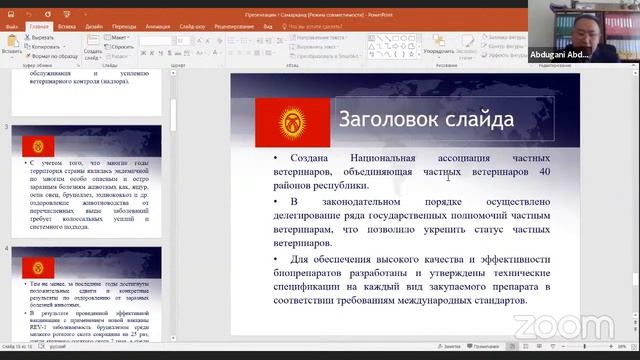Click Notes (Заметки) in the status bar
640x360 pixels.
(x=449, y=347)
